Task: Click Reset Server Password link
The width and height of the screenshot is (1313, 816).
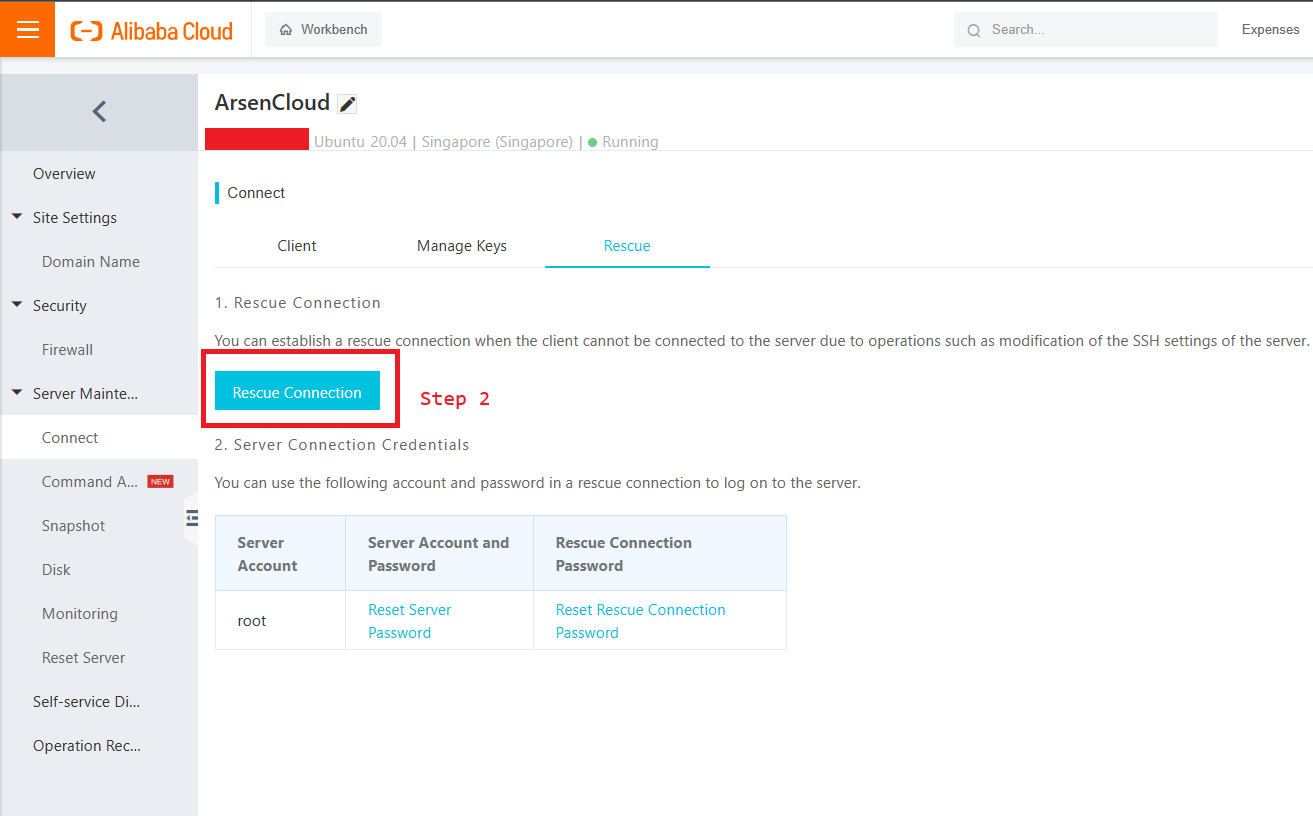Action: (x=410, y=621)
